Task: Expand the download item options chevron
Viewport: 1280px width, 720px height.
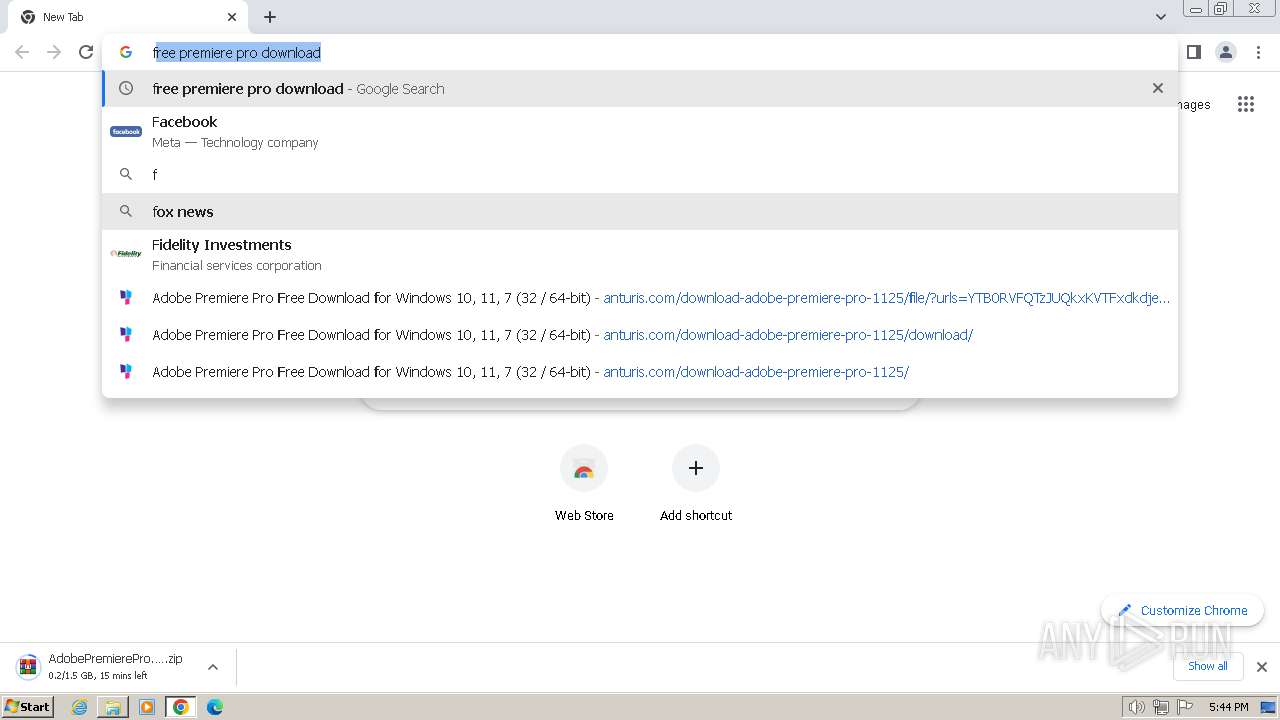Action: click(213, 667)
